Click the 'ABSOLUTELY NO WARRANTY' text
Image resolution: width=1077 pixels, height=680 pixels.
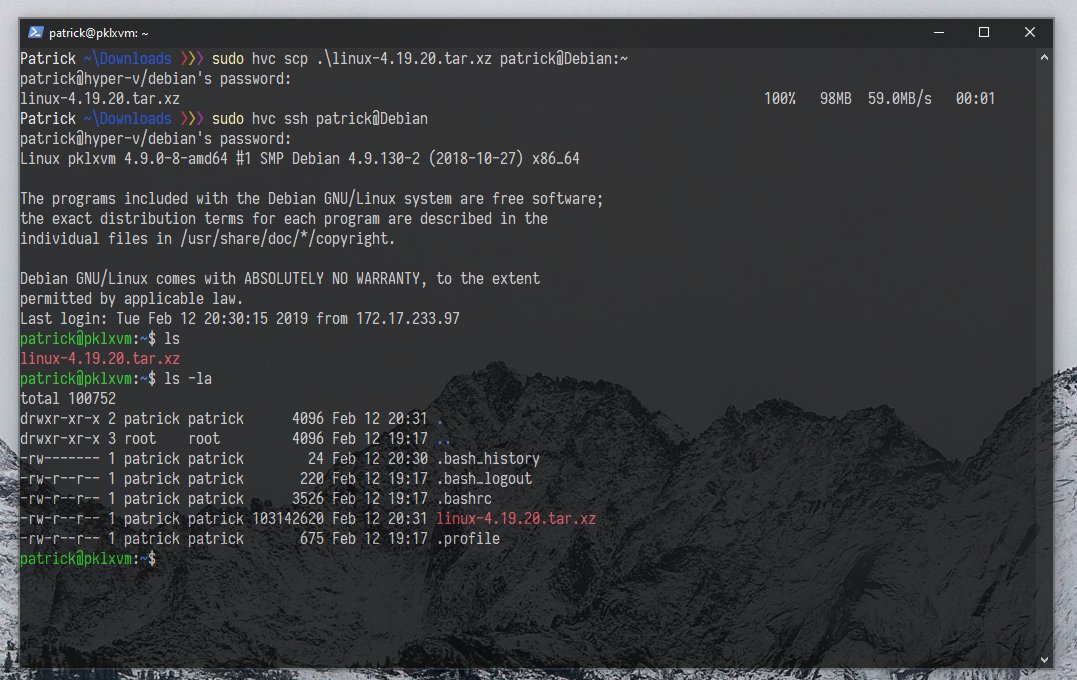(x=332, y=279)
